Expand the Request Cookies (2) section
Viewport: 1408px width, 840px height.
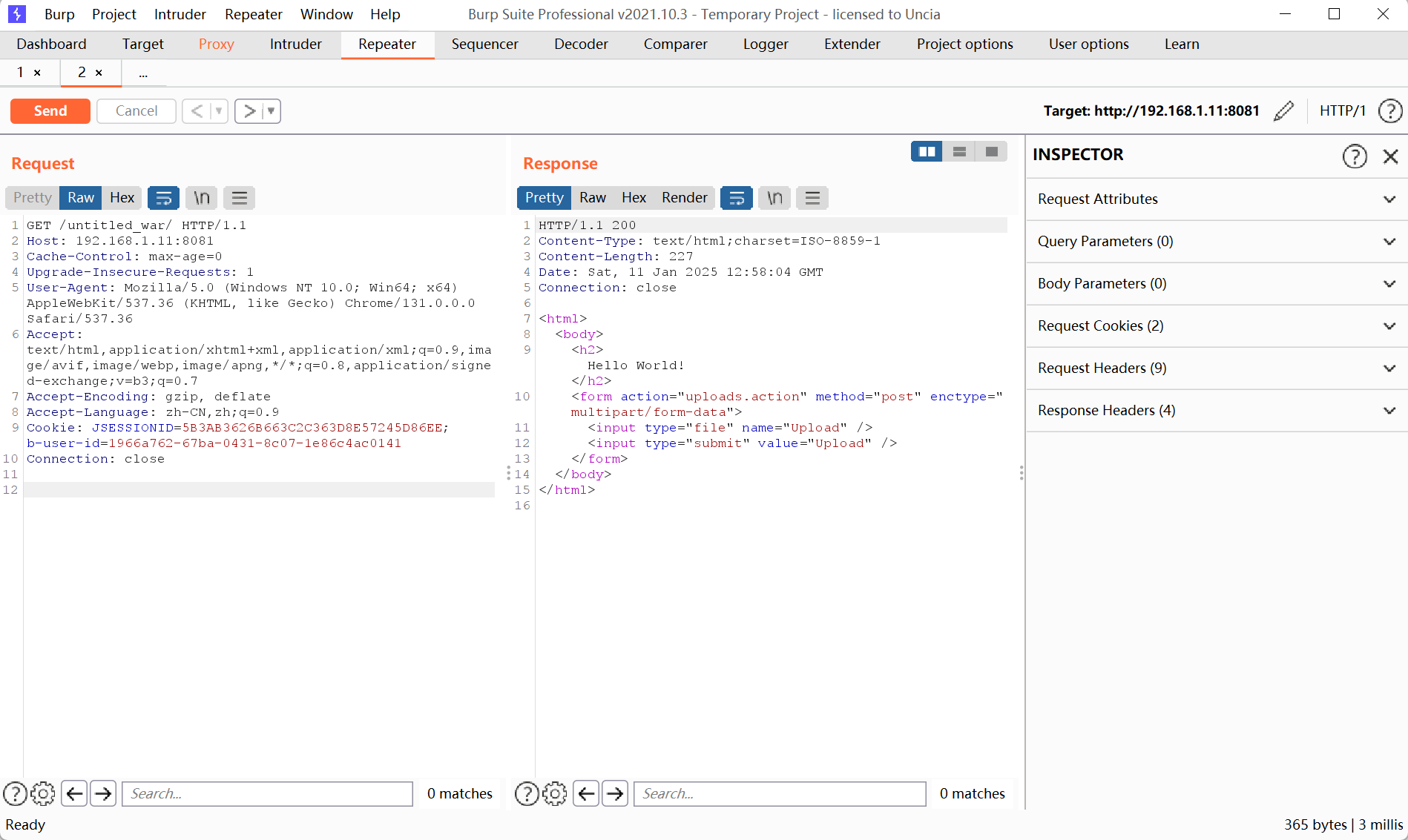[1217, 326]
